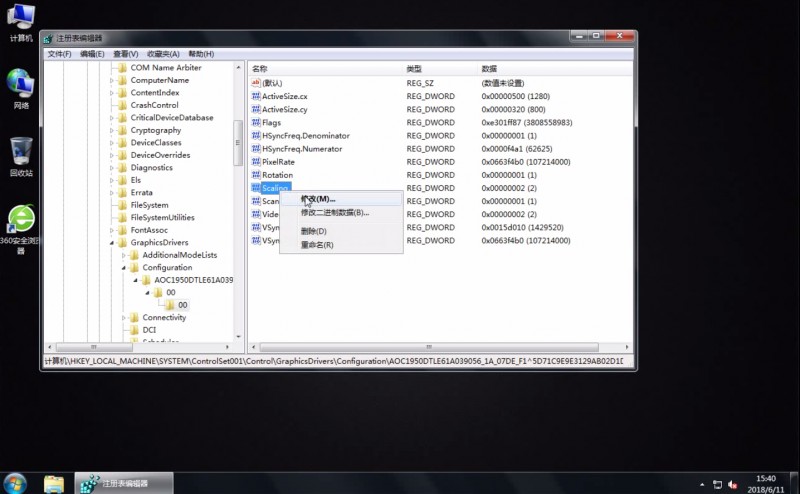
Task: Collapse the GraphicsDrivers tree node
Action: (x=112, y=243)
